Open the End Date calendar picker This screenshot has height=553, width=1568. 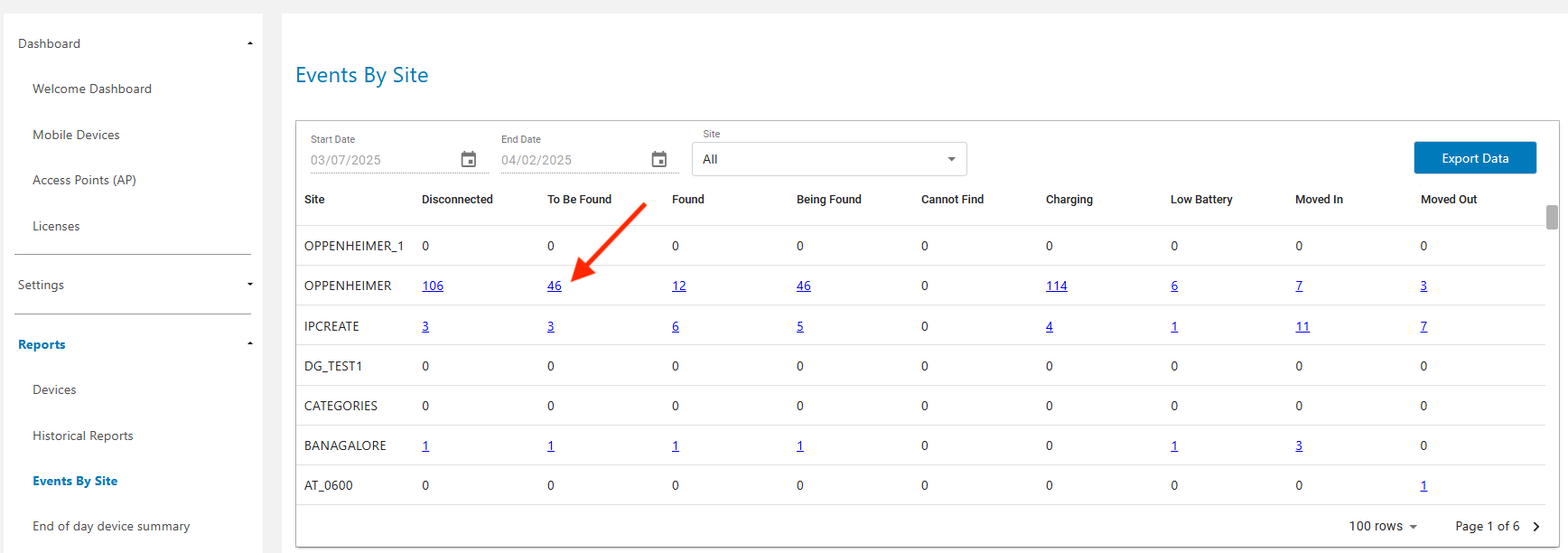tap(658, 160)
